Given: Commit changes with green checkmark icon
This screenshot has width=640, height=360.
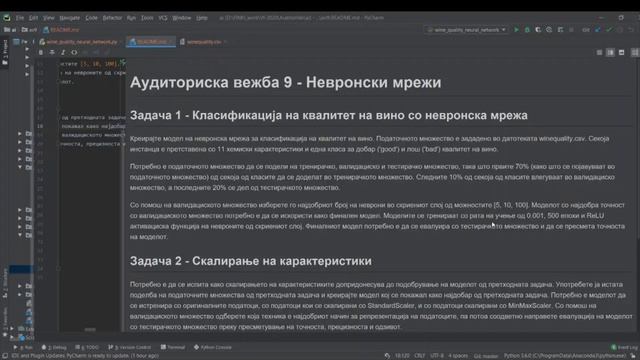Looking at the screenshot, I should coord(609,30).
